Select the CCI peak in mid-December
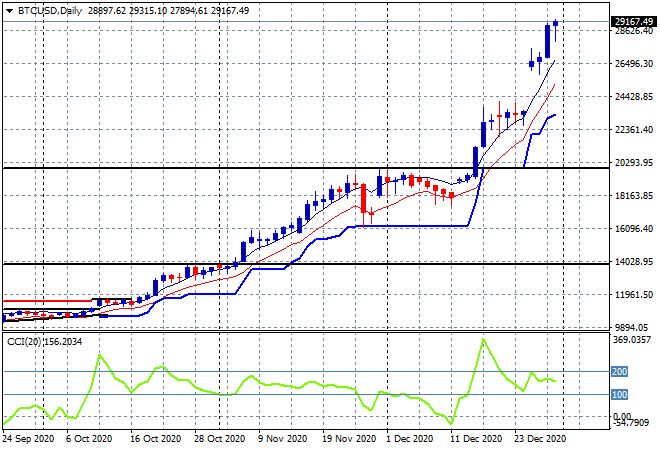Screen dimensions: 660x450 pyautogui.click(x=483, y=339)
